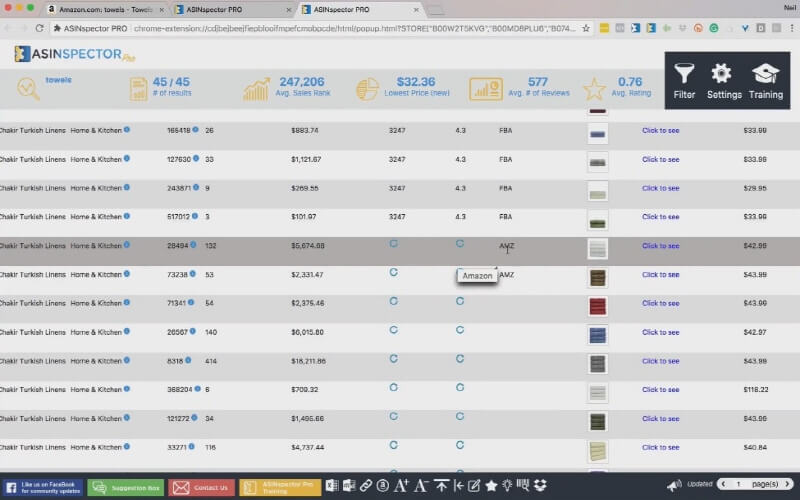Click the browser address bar URL
Screen dimensions: 800x500
pos(355,29)
